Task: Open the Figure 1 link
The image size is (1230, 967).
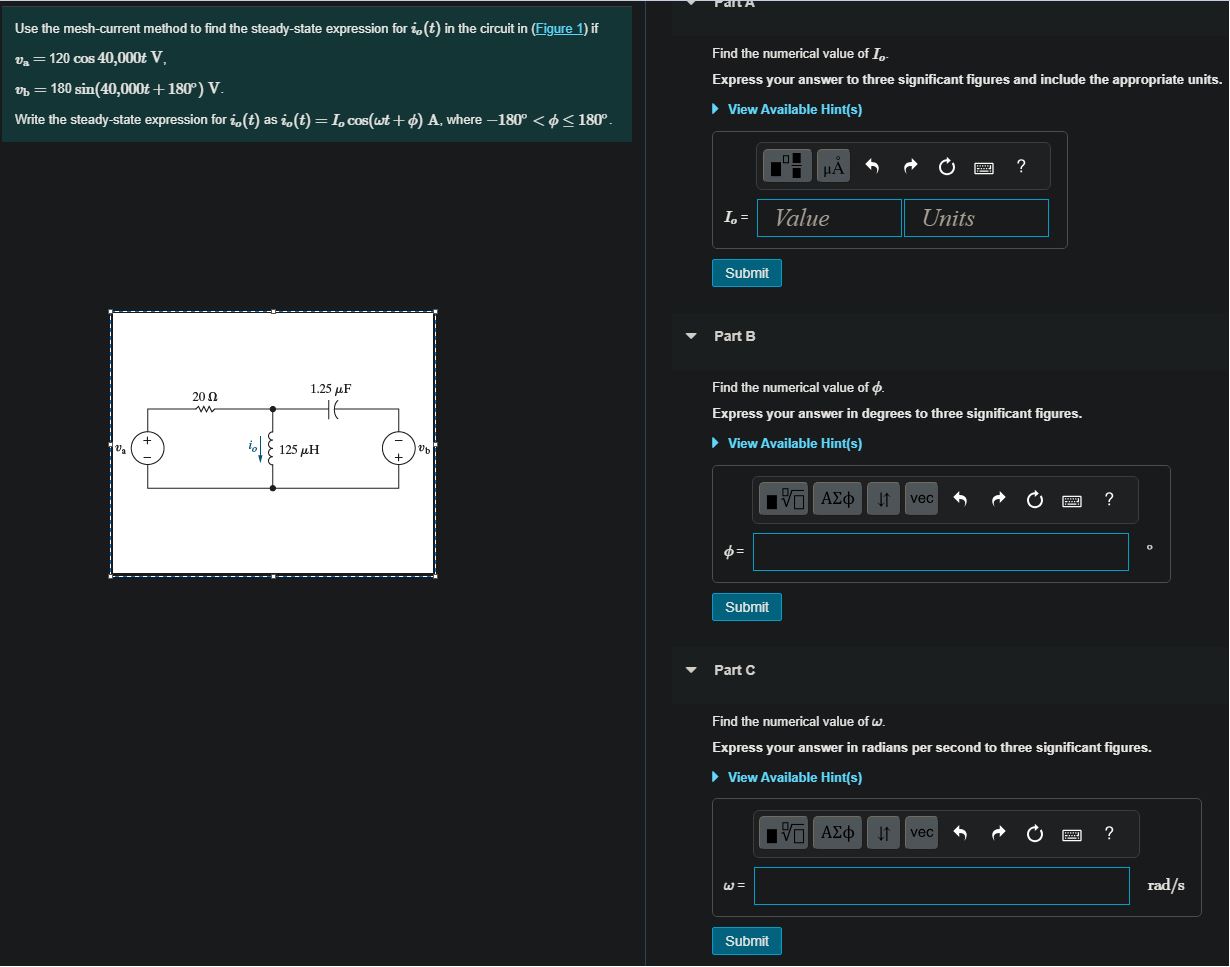Action: pos(559,28)
